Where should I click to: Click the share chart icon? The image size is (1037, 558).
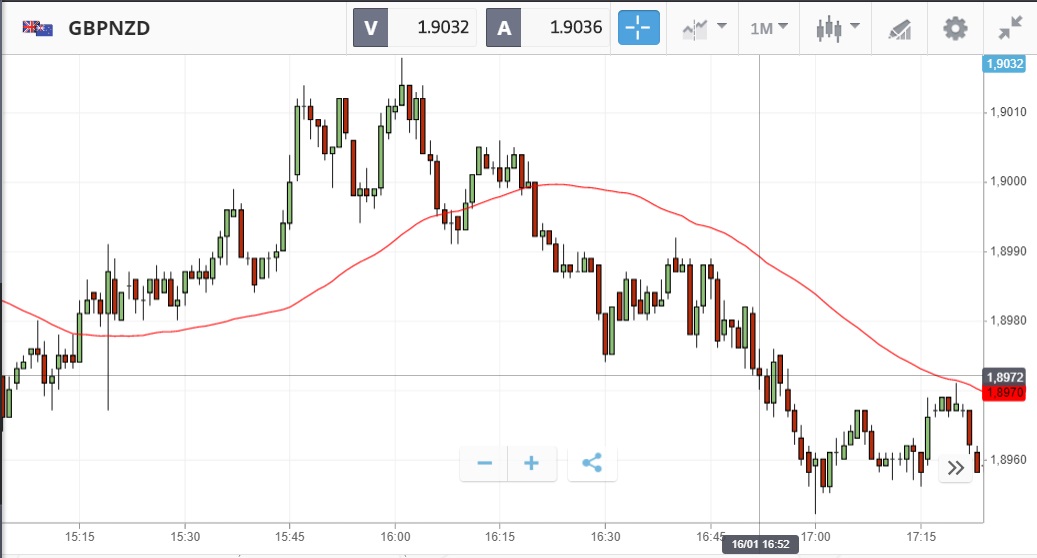(x=592, y=463)
